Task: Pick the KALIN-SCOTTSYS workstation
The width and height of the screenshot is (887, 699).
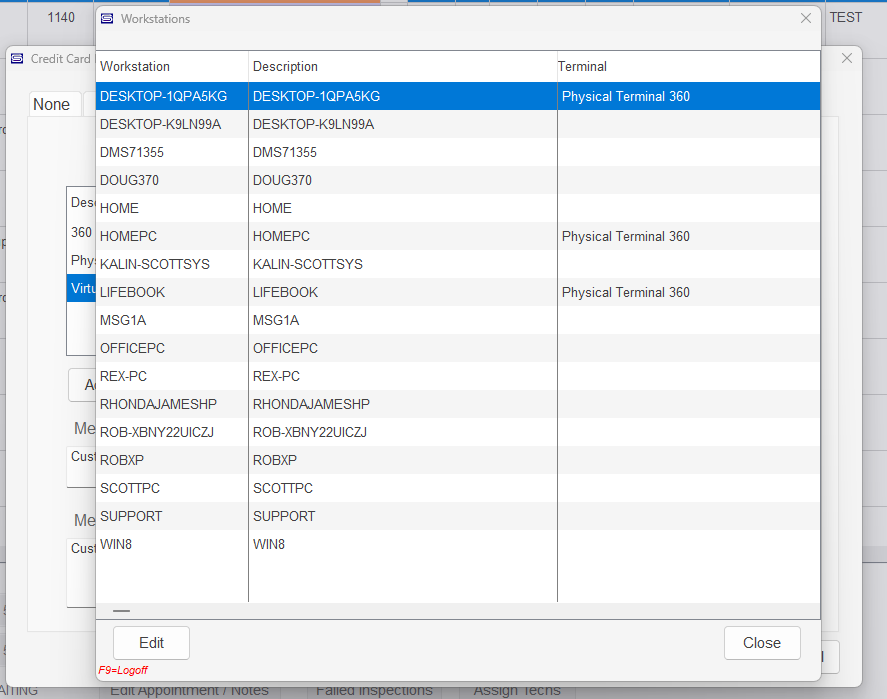Action: [x=154, y=265]
